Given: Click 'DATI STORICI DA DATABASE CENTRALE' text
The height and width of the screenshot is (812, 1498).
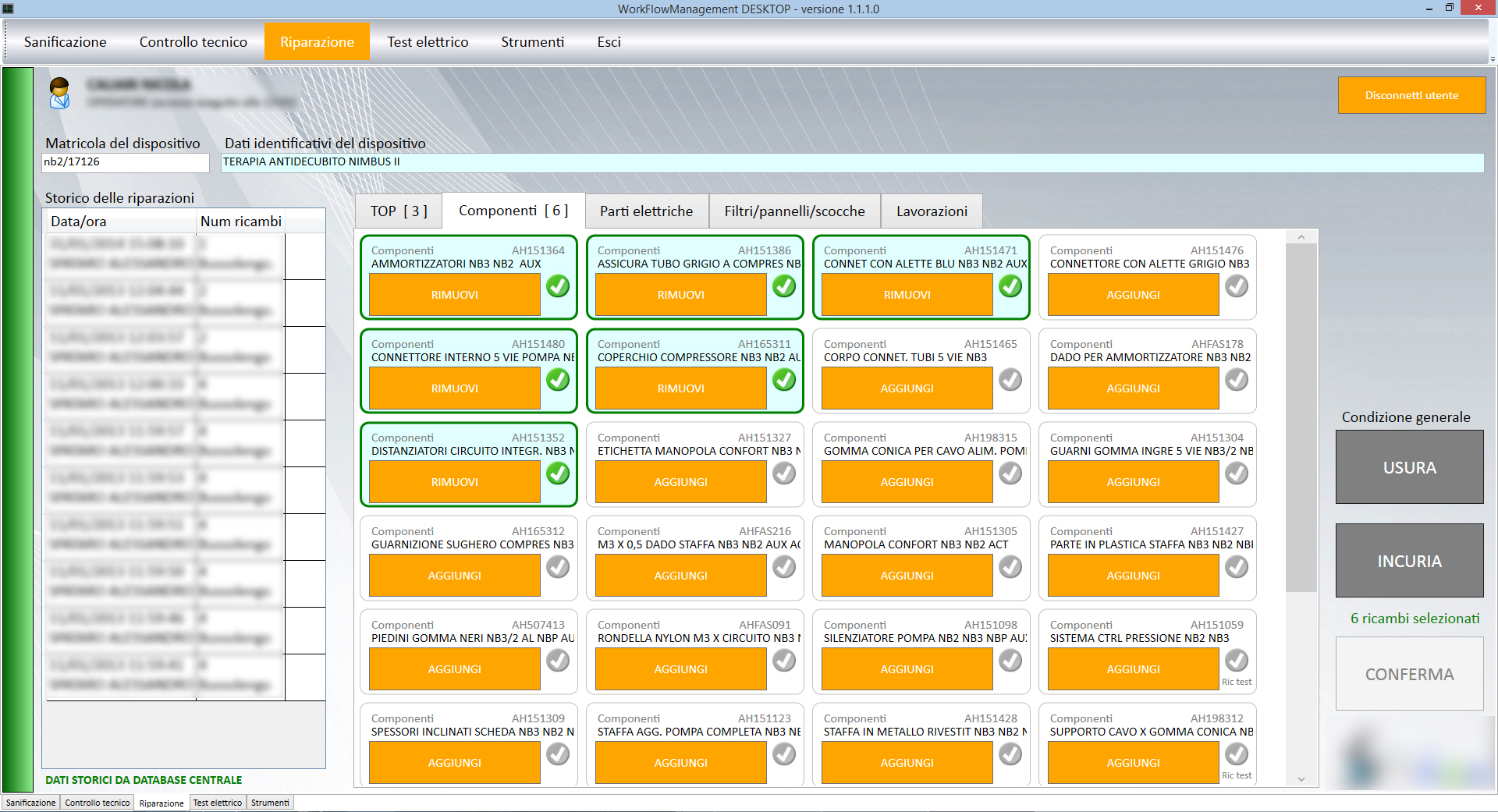Looking at the screenshot, I should 144,780.
